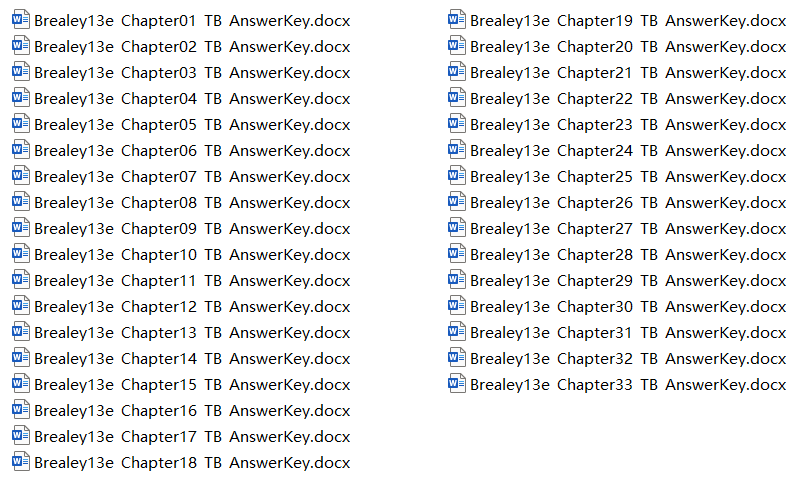
Task: Select the Chapter22 TB AnswerKey.docx entry
Action: (x=628, y=99)
